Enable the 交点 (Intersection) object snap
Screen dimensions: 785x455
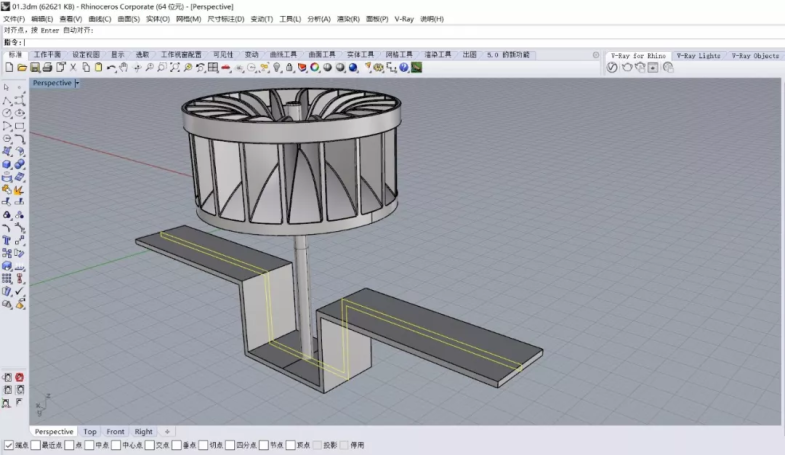coord(150,445)
